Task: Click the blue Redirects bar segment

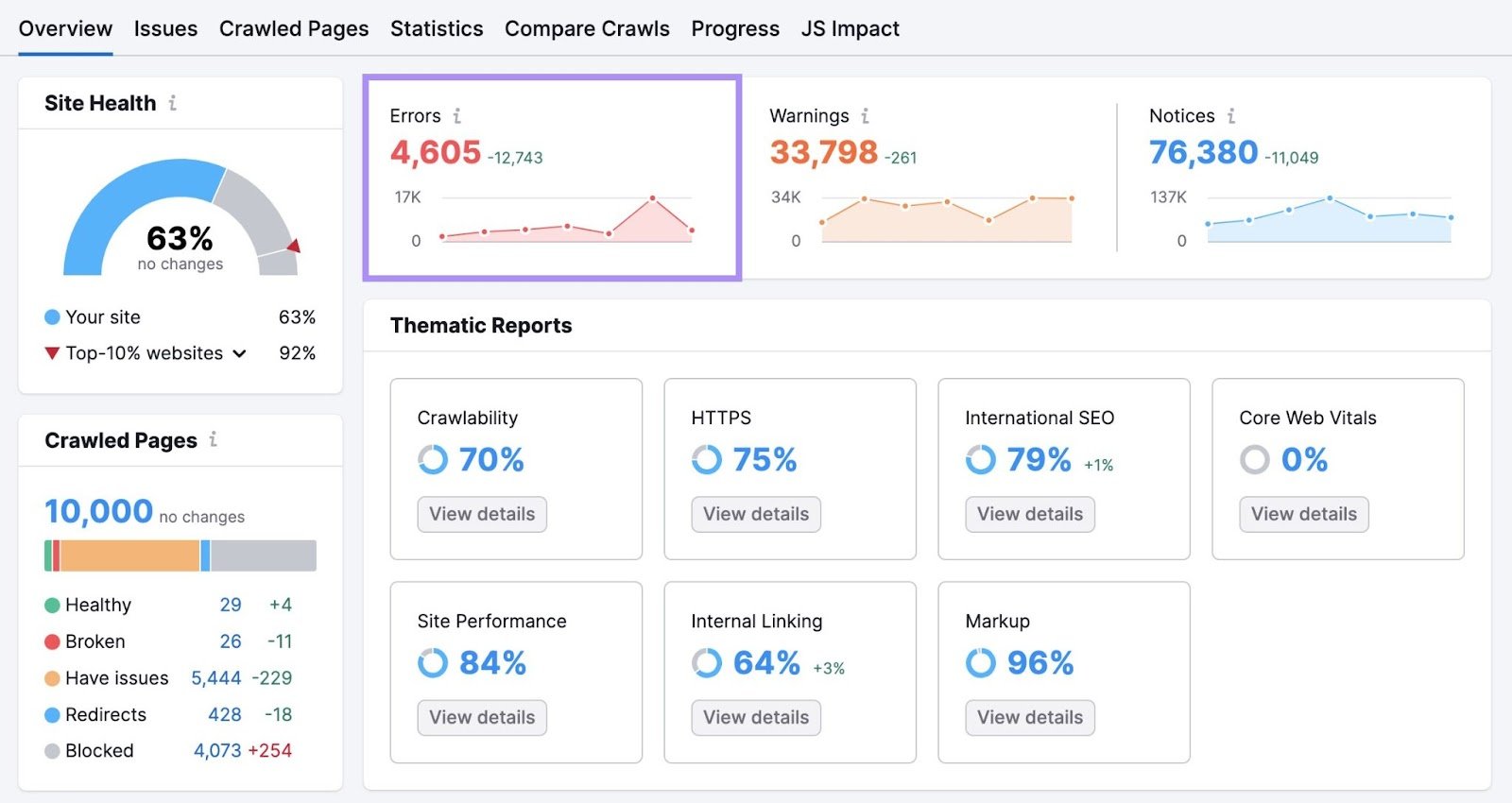Action: [x=205, y=555]
